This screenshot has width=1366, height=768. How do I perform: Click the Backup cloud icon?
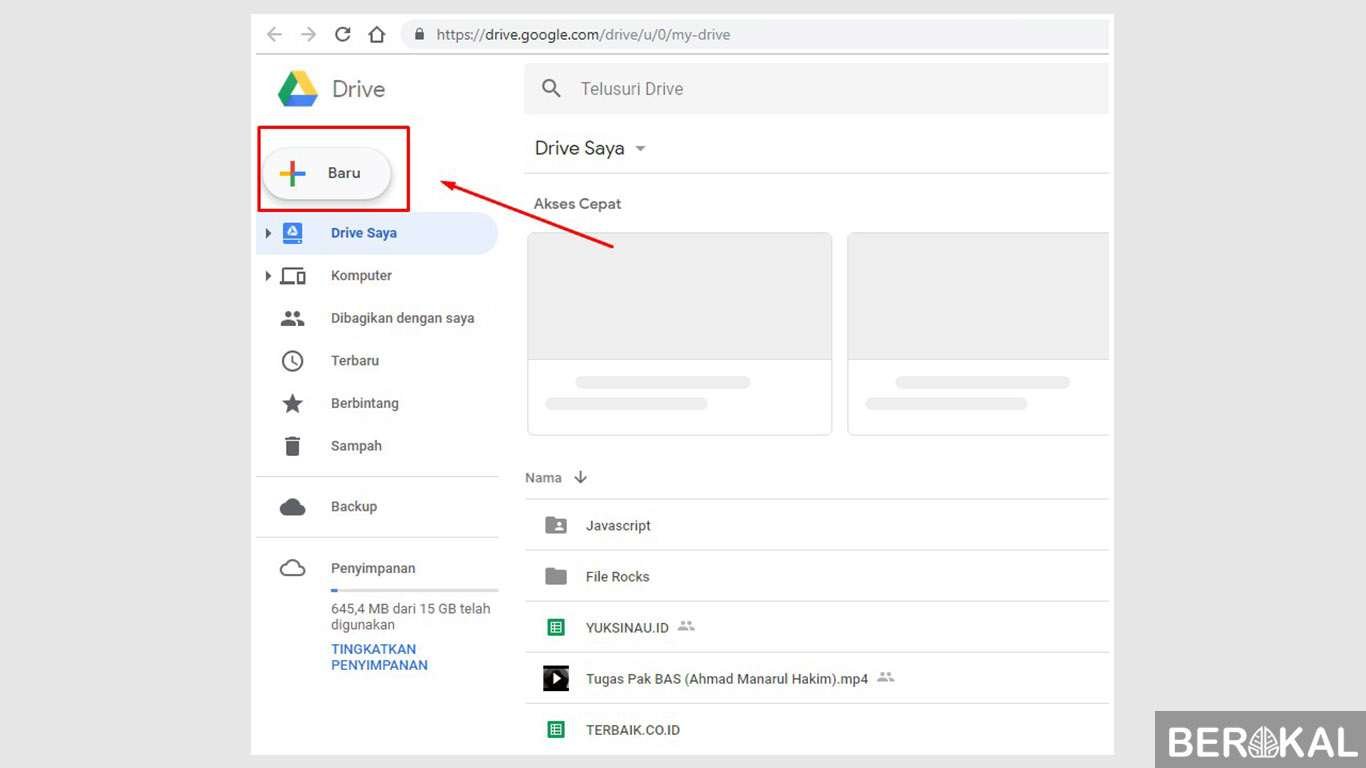pos(292,507)
